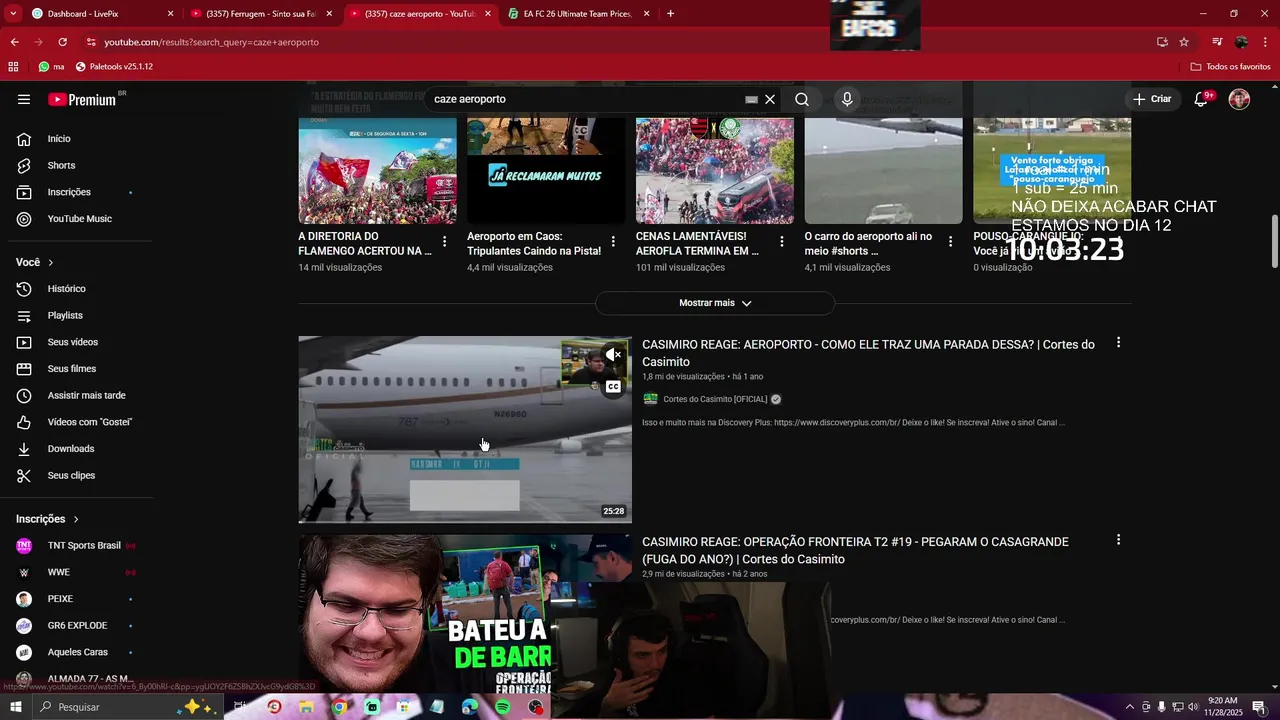Click the YouTube search input field

tap(585, 99)
